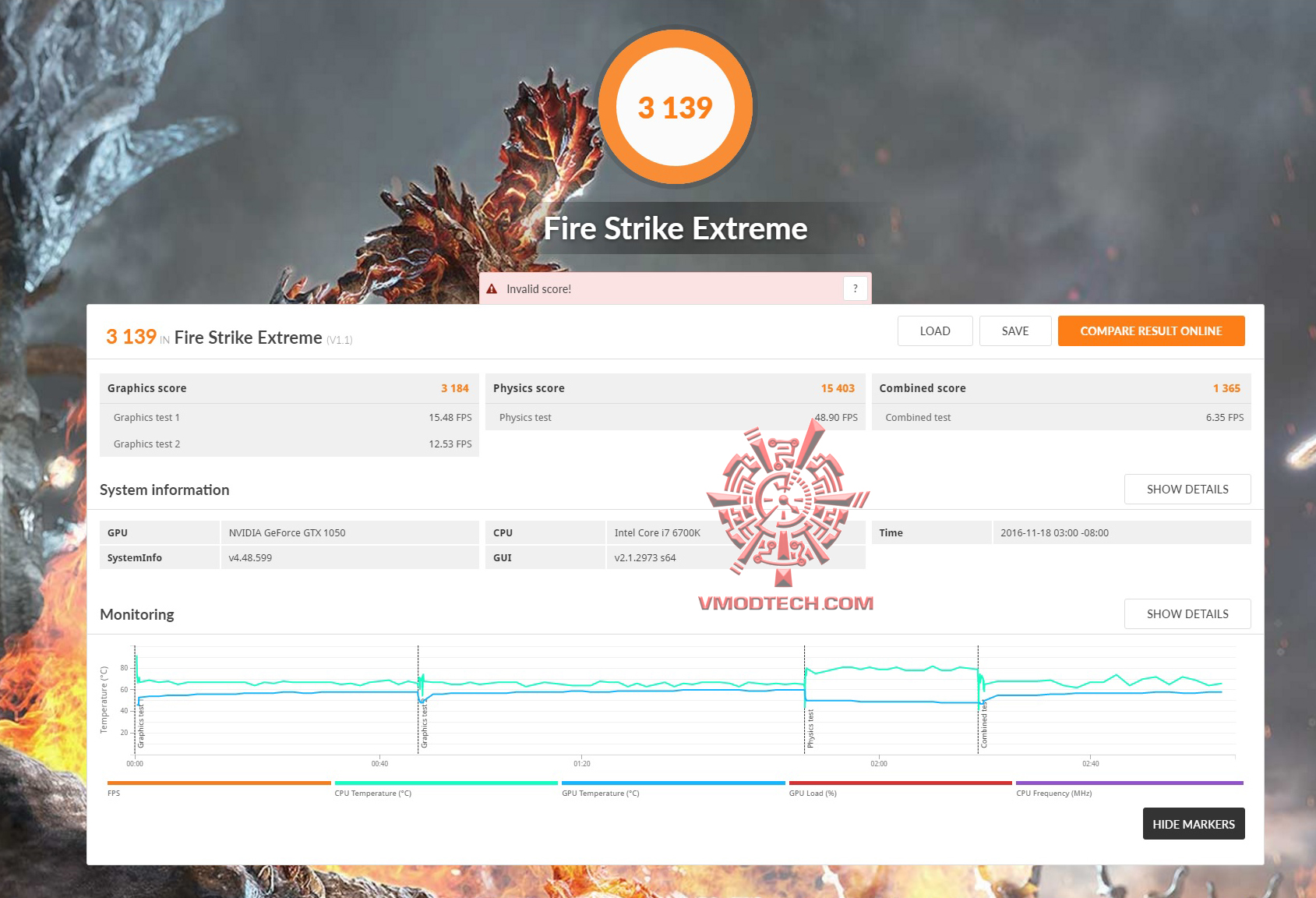Click the invalid score warning triangle icon
The width and height of the screenshot is (1316, 898).
492,288
